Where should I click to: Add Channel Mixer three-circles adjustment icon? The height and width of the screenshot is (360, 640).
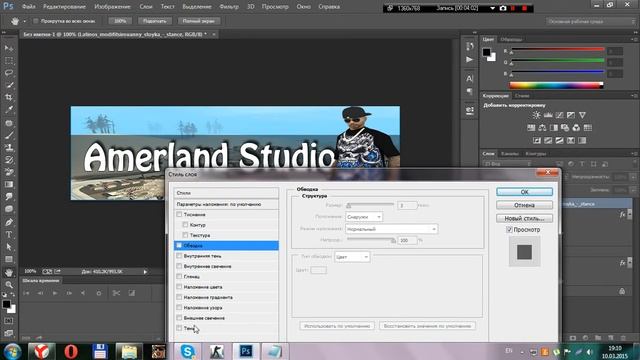(576, 128)
